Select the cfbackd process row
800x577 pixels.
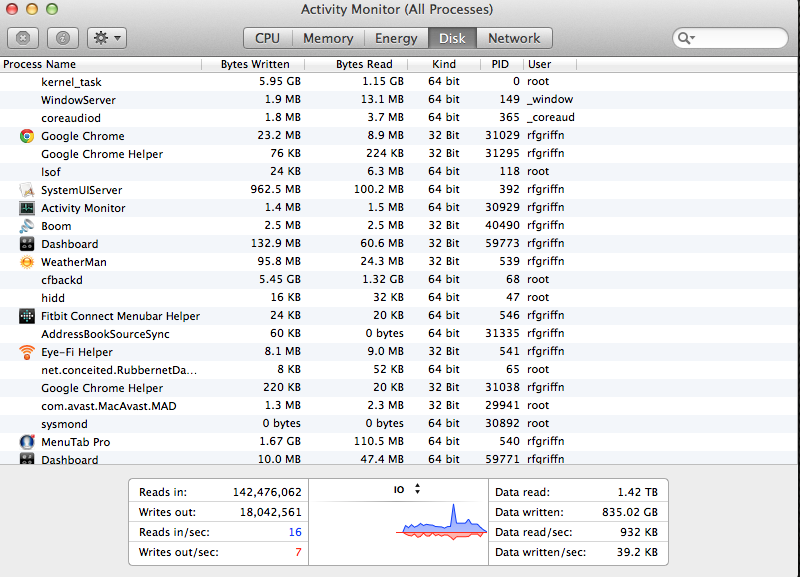click(x=398, y=280)
